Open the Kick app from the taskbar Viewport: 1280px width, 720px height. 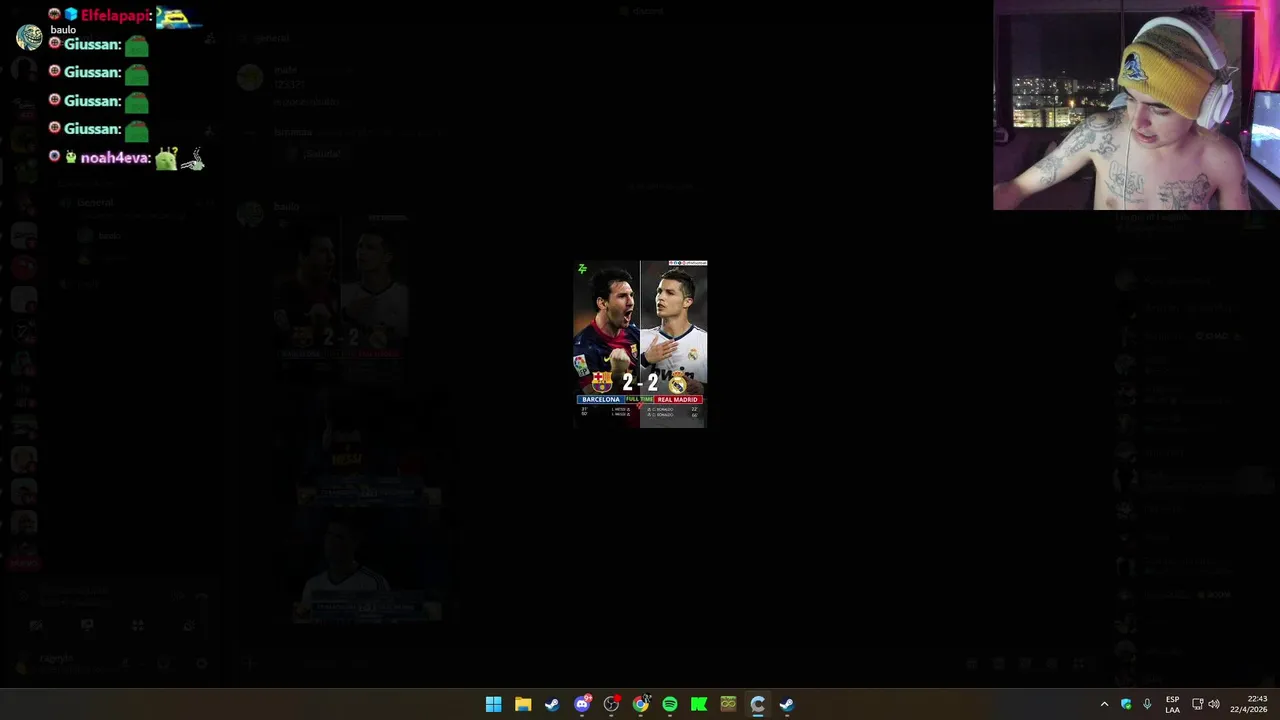699,704
